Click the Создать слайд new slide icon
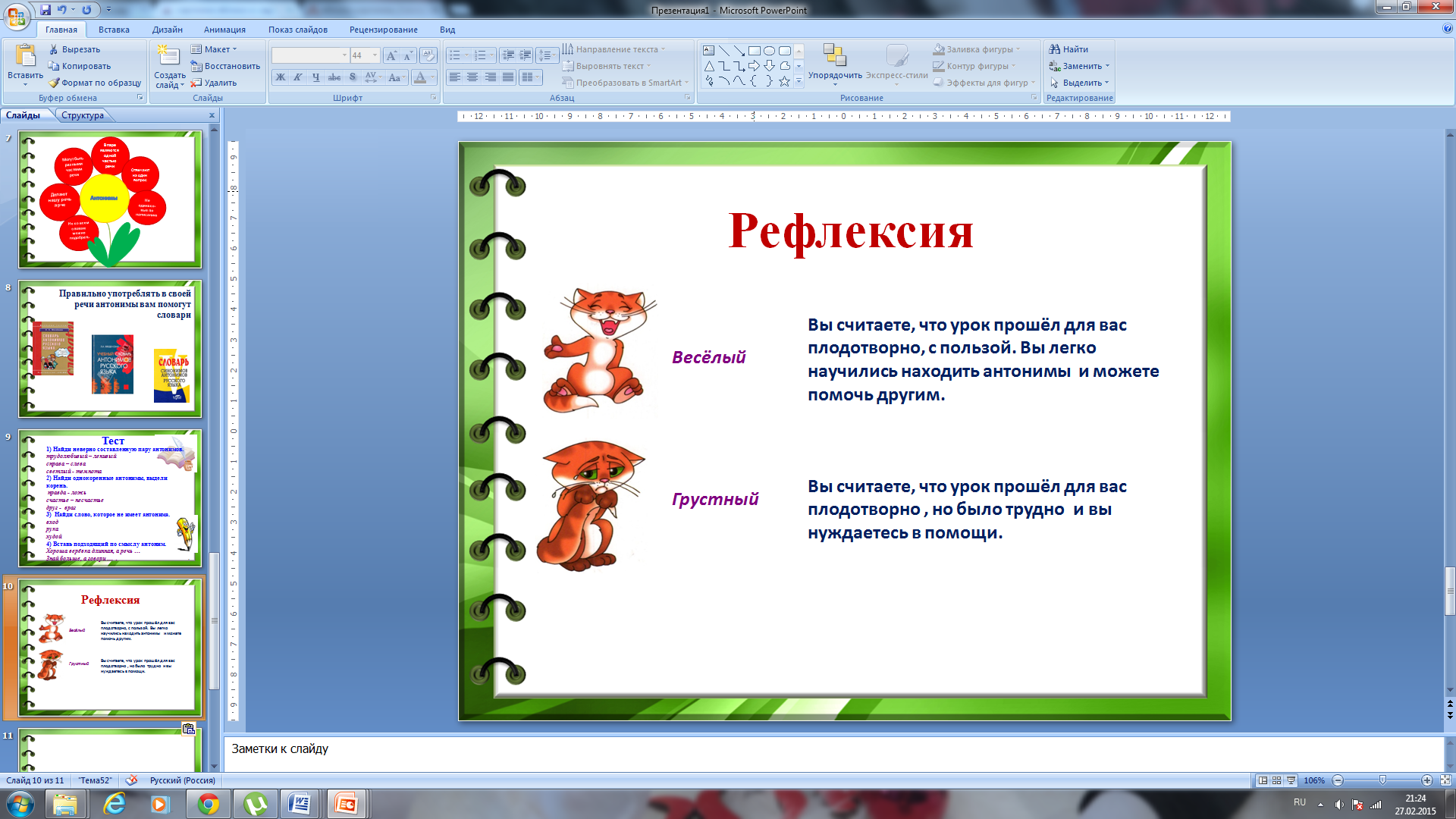The width and height of the screenshot is (1456, 819). (168, 56)
